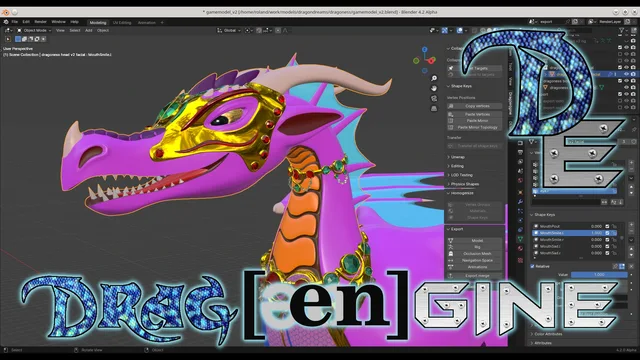The height and width of the screenshot is (360, 640).
Task: Expand the Physics Shapes section
Action: [x=463, y=184]
